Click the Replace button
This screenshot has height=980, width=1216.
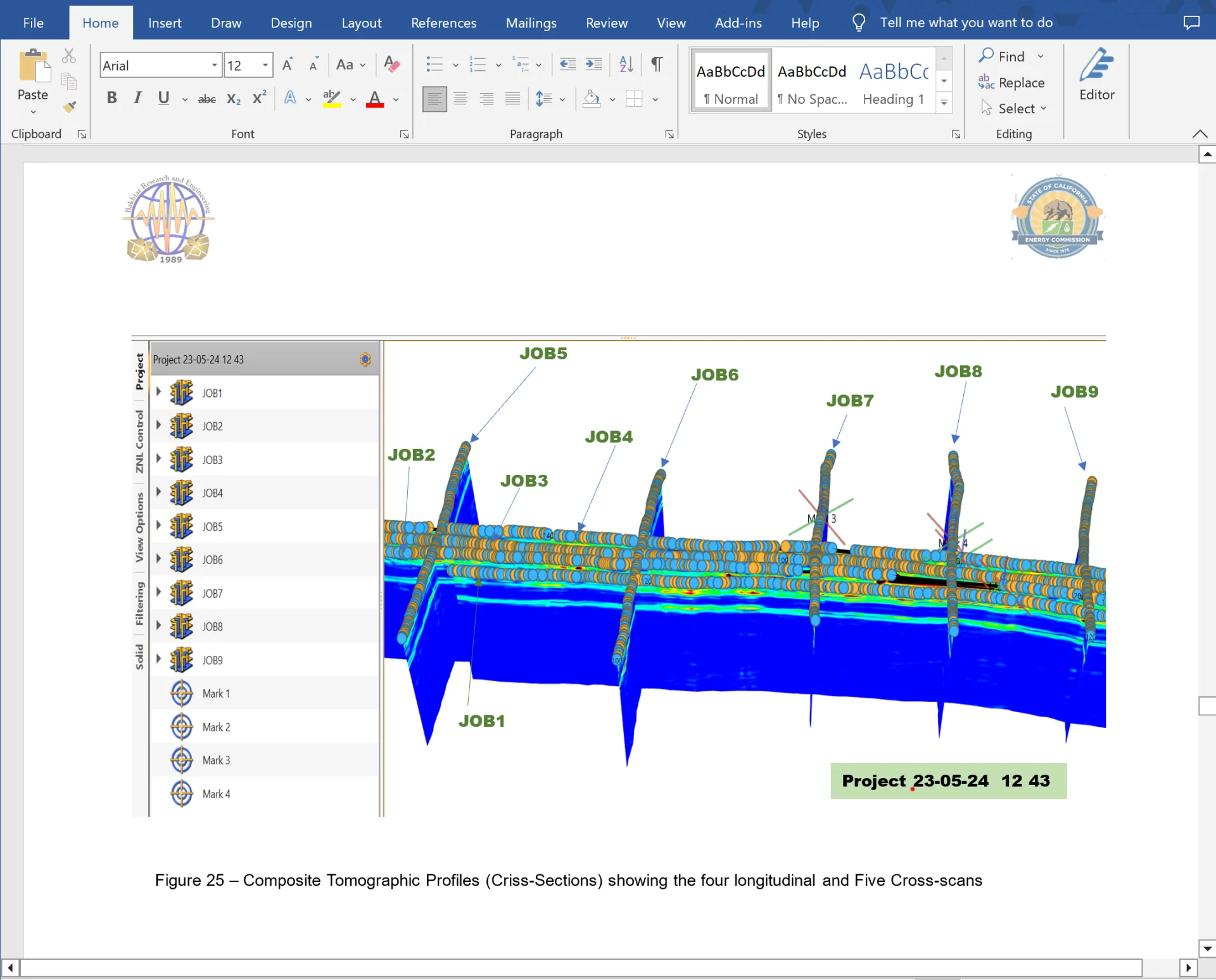(1011, 82)
